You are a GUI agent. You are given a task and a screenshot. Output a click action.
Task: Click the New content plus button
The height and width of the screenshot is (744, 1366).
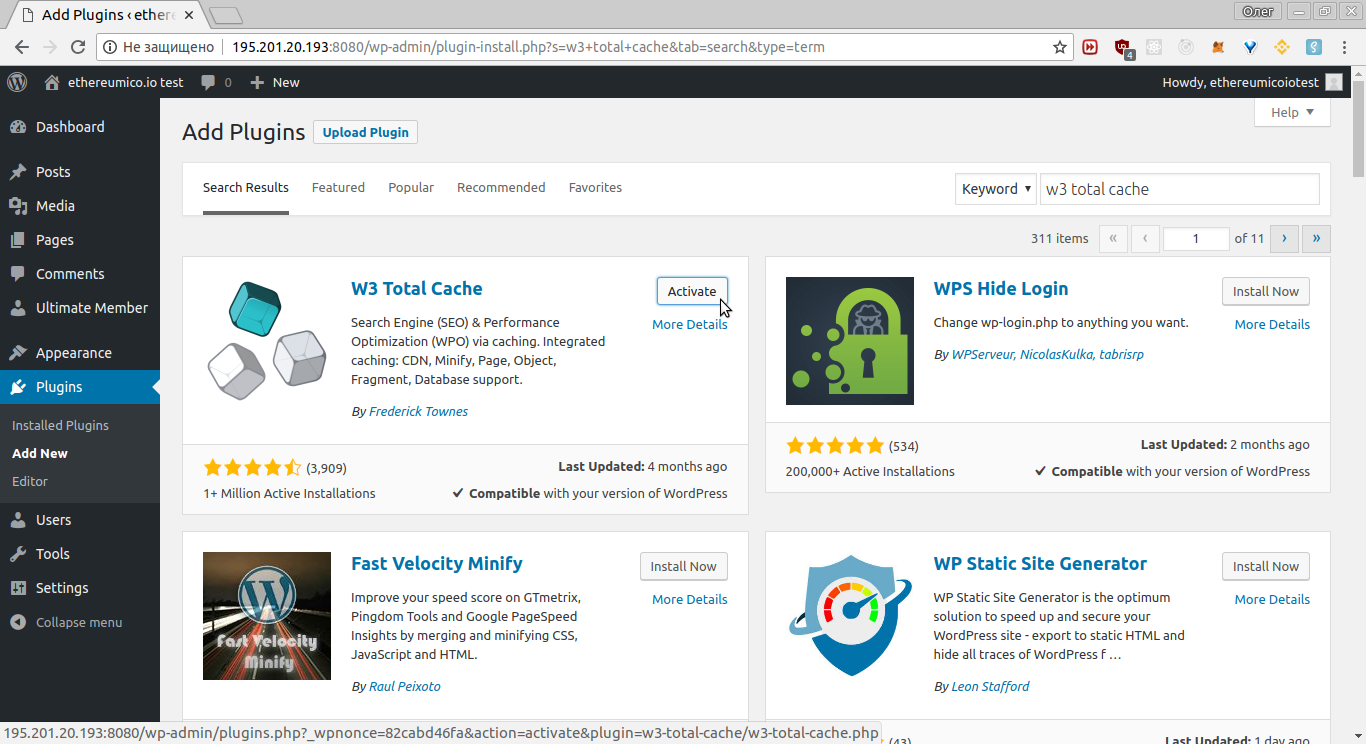(275, 82)
